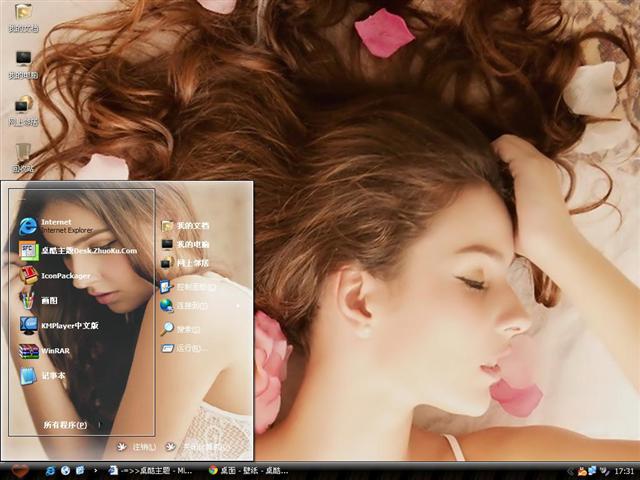
Task: Click the 注销 log off button
Action: 136,447
